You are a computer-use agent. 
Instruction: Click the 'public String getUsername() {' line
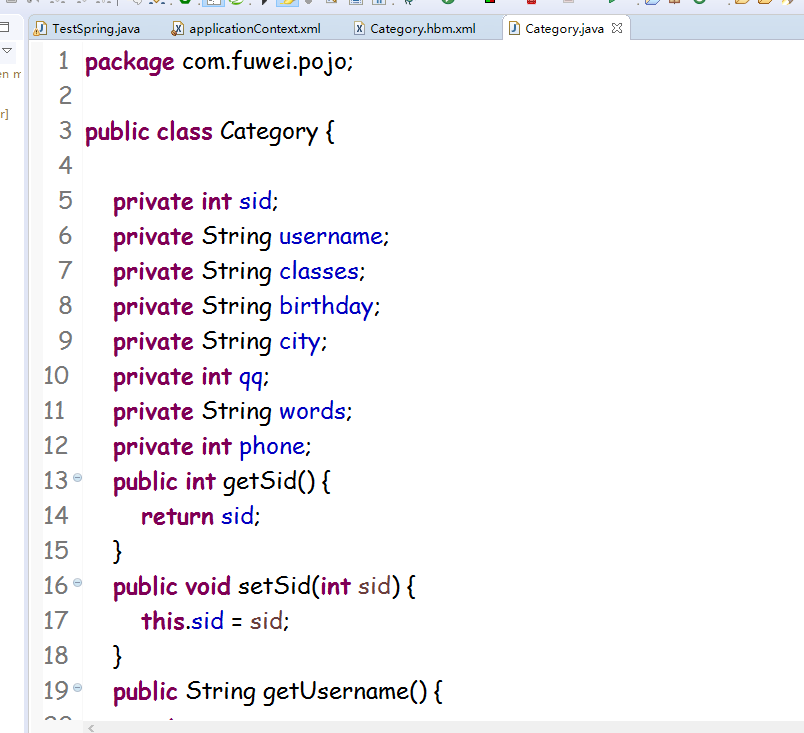pos(277,691)
